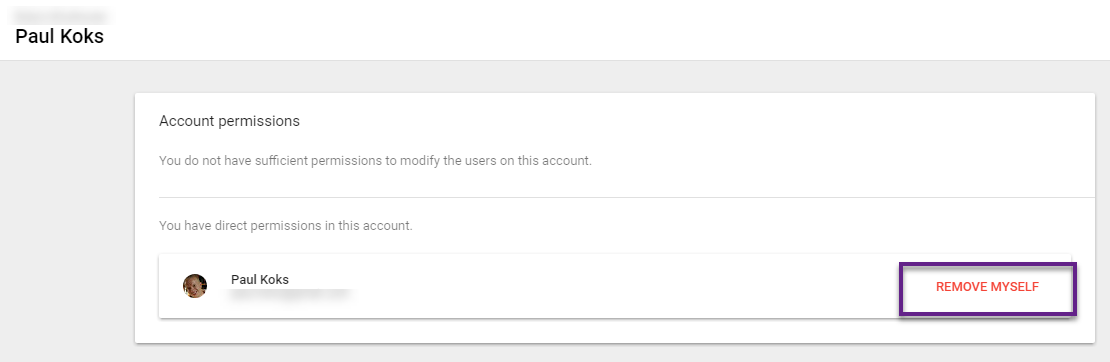Viewport: 1110px width, 362px height.
Task: Click the Account permissions heading
Action: coord(229,121)
